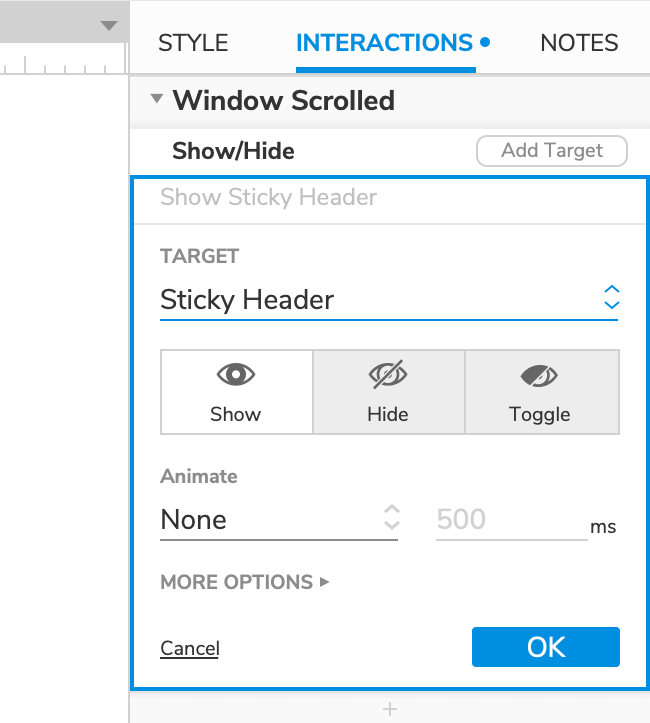Switch to the NOTES tab
650x723 pixels.
(x=579, y=43)
